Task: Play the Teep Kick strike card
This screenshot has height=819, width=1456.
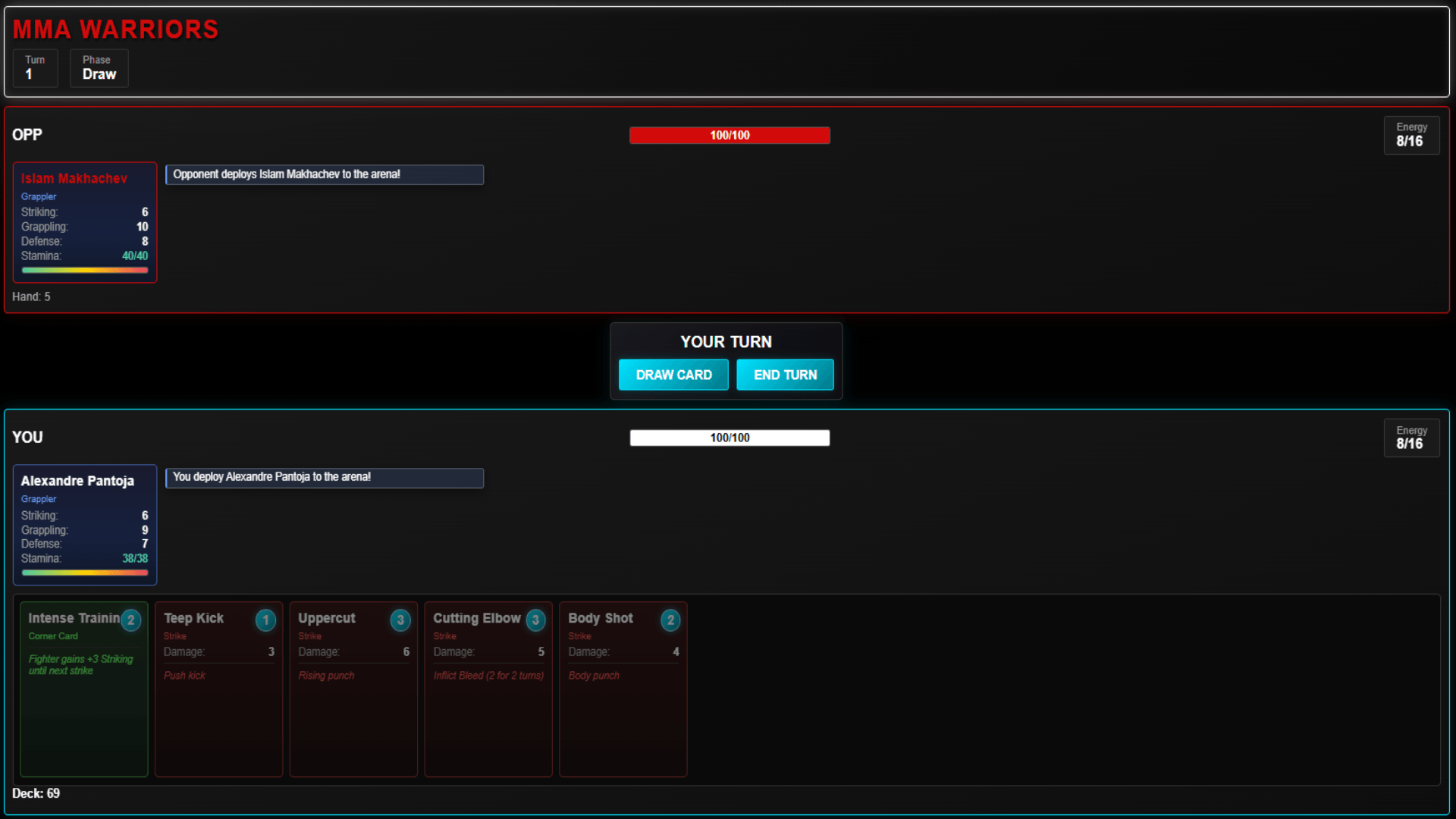Action: coord(218,705)
